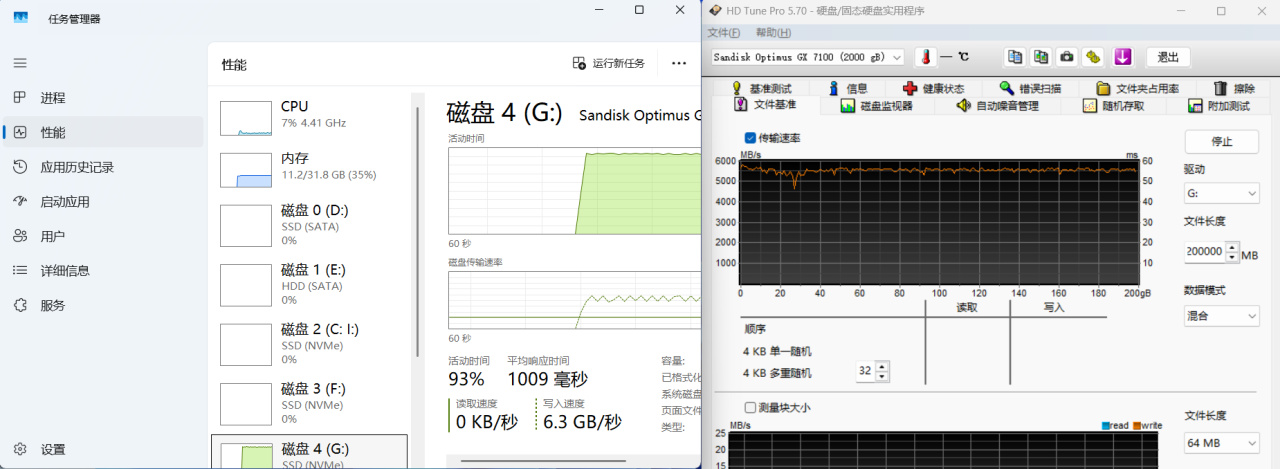Switch to 磁盘监视器 (Disk Monitor) tab
1280x469 pixels.
[x=876, y=105]
